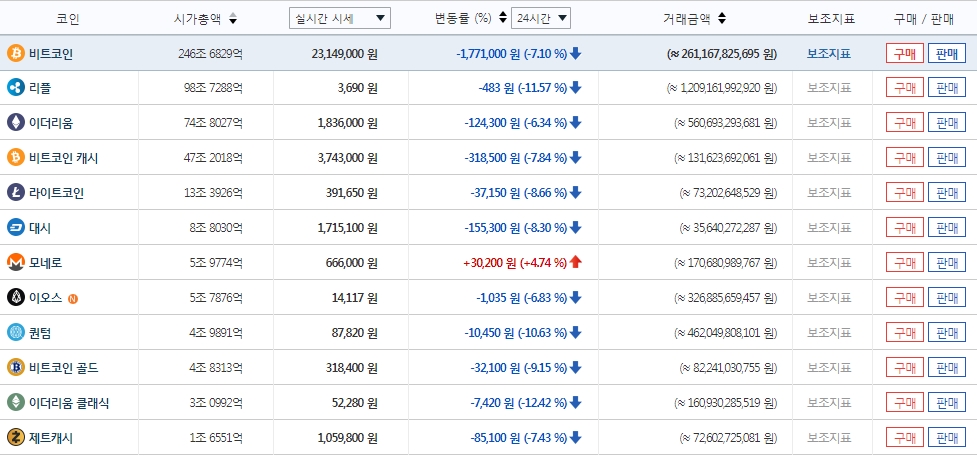
Task: Open 보조지표 link for 비트코인
Action: coord(828,54)
